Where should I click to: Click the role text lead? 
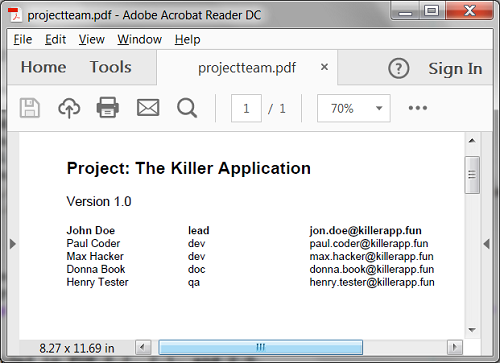click(x=199, y=230)
